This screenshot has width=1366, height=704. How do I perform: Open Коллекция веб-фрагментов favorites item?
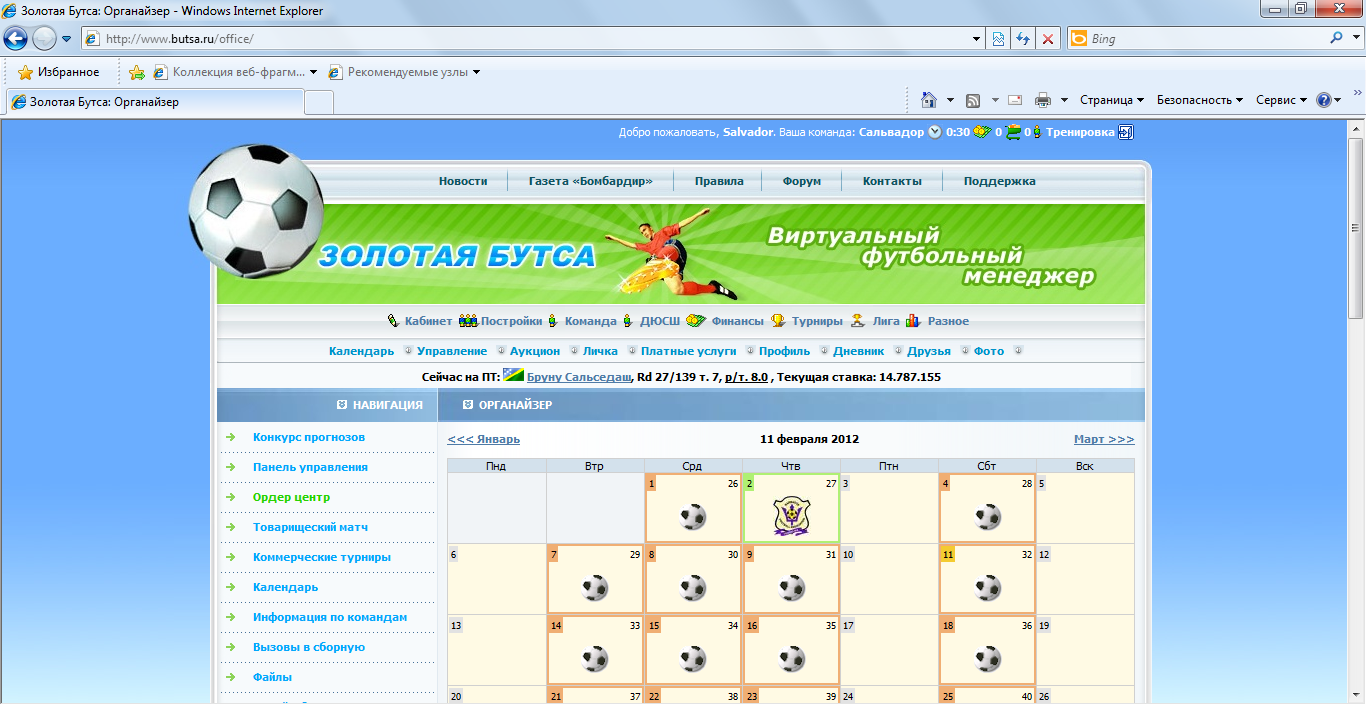(235, 72)
